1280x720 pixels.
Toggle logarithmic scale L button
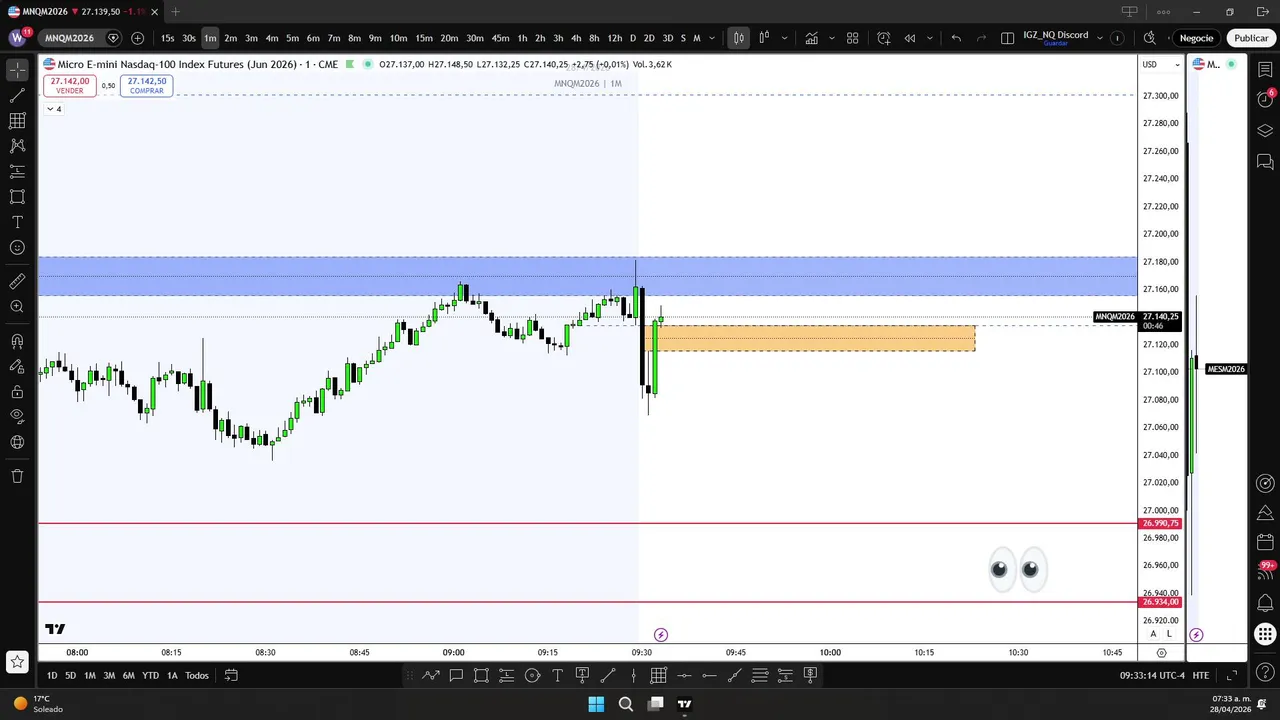click(x=1169, y=634)
